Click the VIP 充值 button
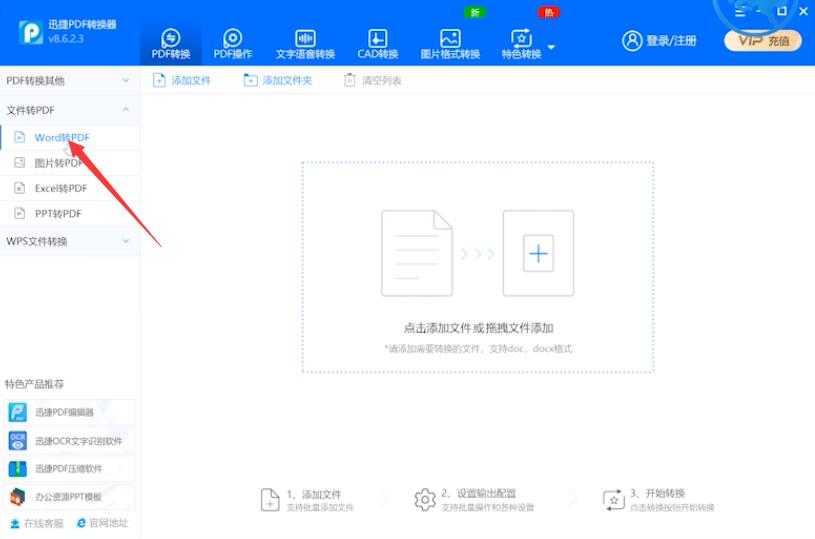The height and width of the screenshot is (539, 815). click(763, 41)
